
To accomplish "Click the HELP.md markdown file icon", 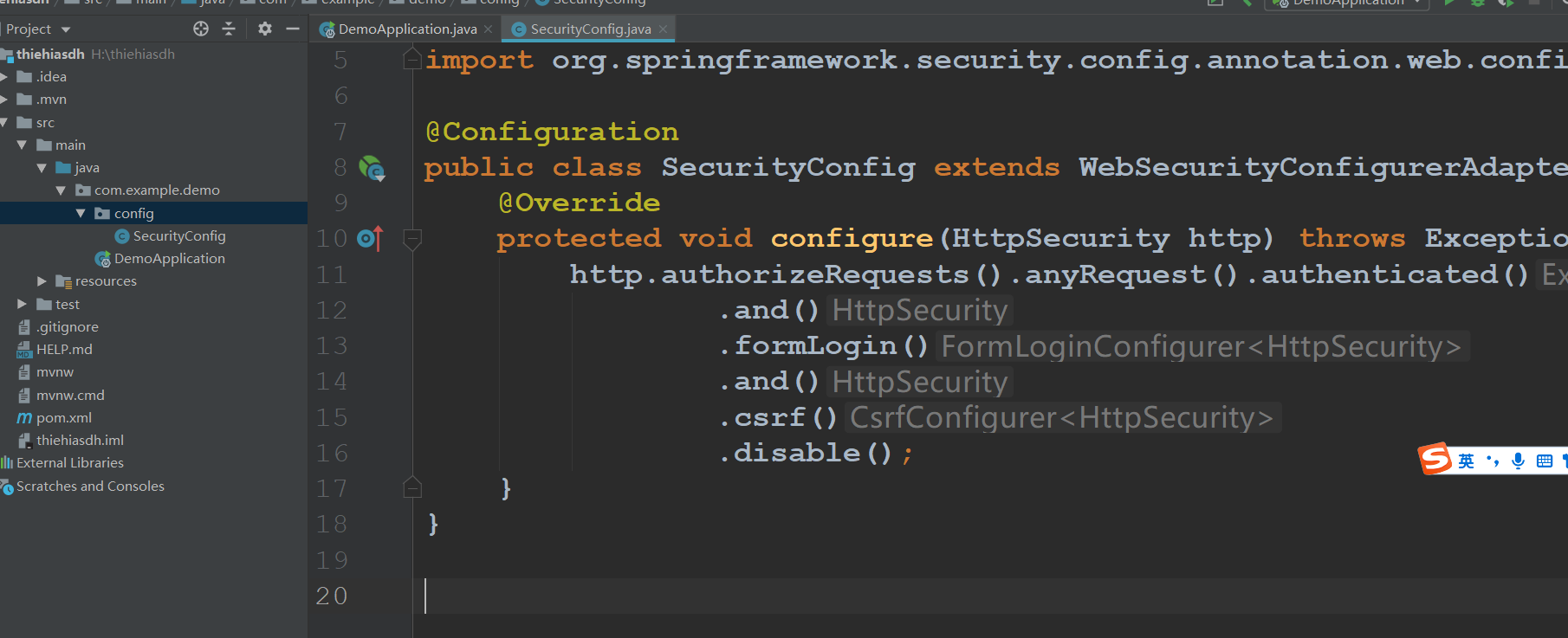I will [x=24, y=350].
